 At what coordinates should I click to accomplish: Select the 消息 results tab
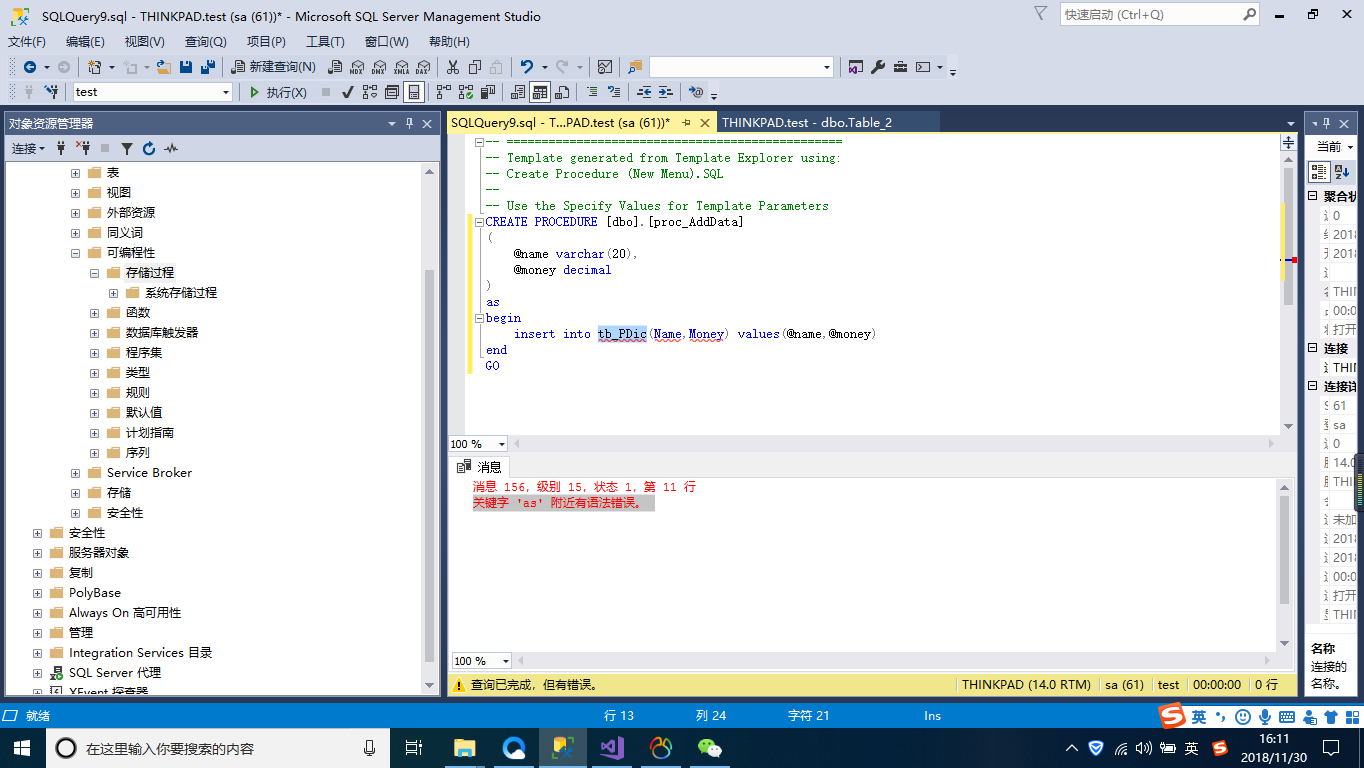479,467
